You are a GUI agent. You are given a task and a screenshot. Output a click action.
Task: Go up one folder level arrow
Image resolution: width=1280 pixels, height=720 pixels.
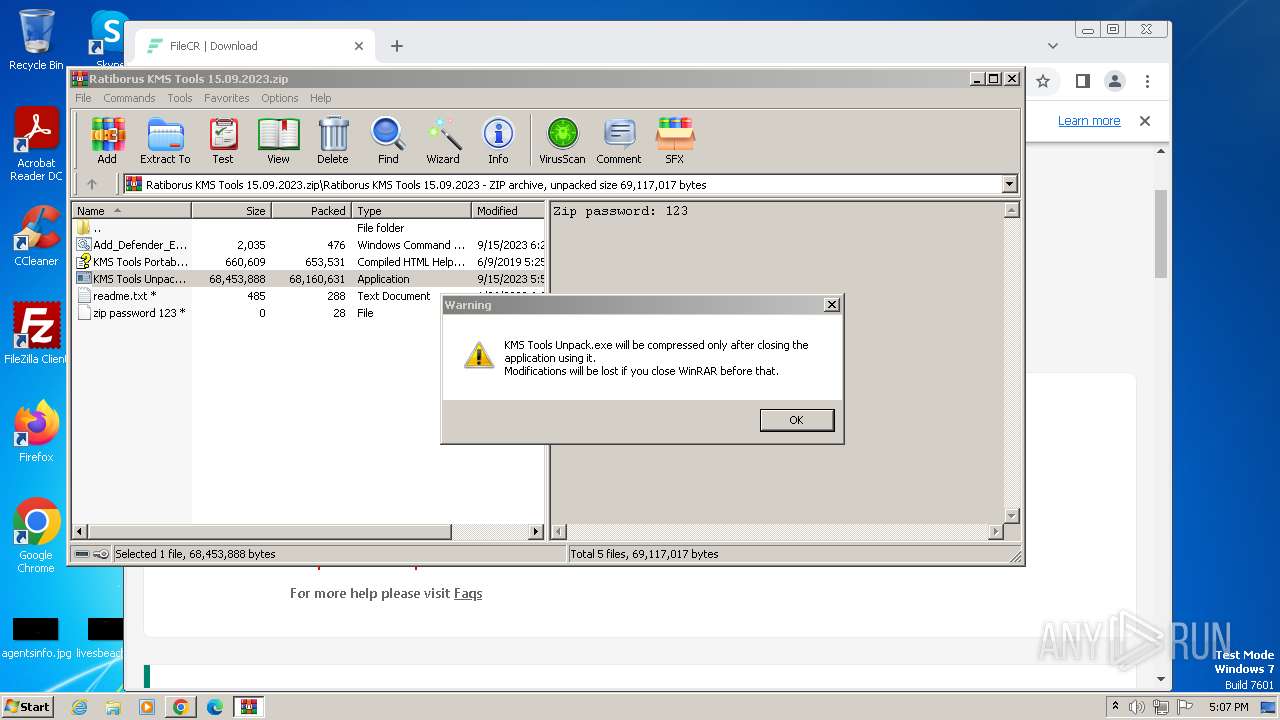(x=92, y=184)
